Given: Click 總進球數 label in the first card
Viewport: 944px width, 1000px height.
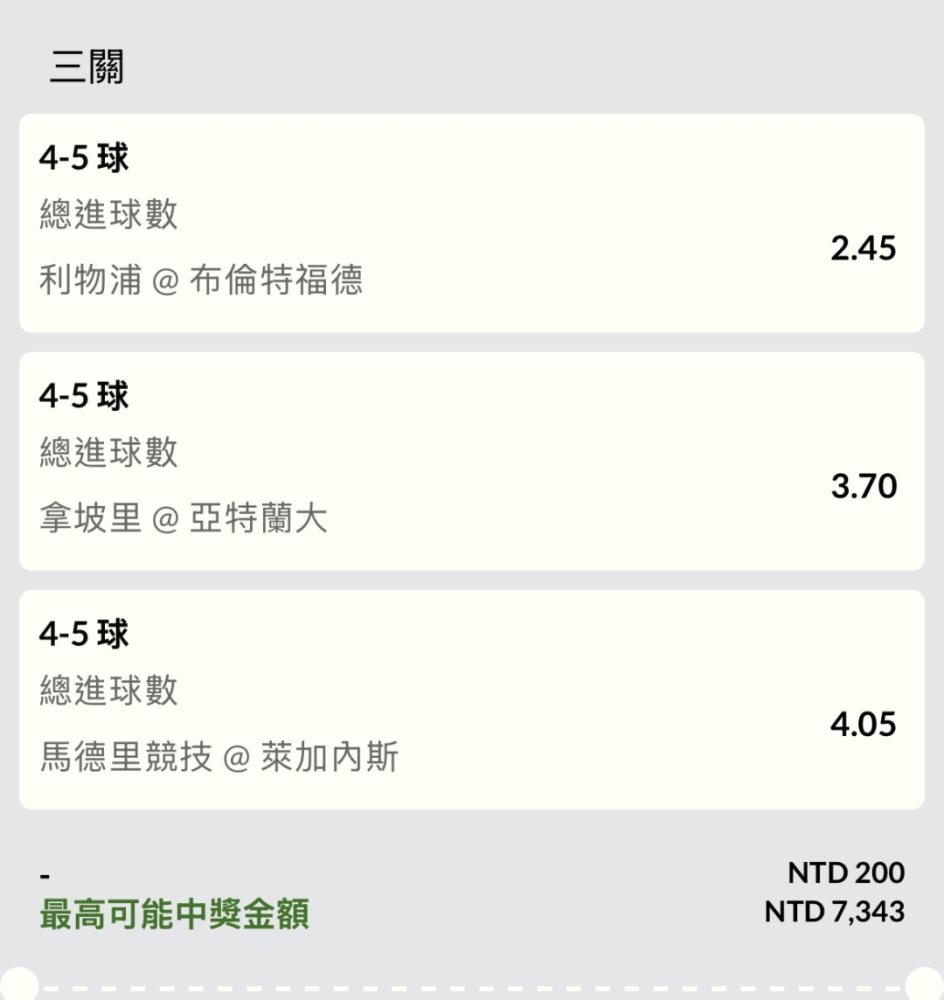Looking at the screenshot, I should (108, 214).
